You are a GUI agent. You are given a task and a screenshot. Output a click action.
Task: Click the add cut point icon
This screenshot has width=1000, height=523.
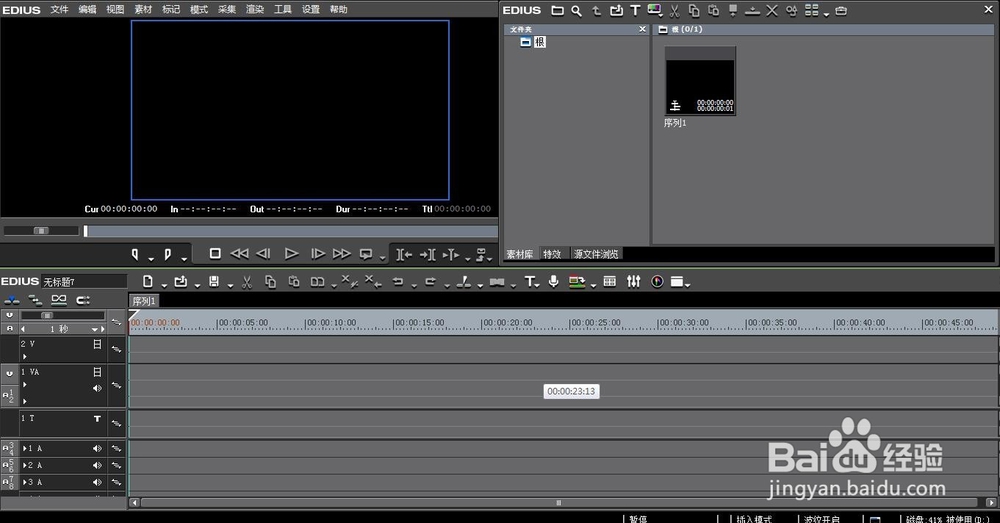pyautogui.click(x=464, y=281)
